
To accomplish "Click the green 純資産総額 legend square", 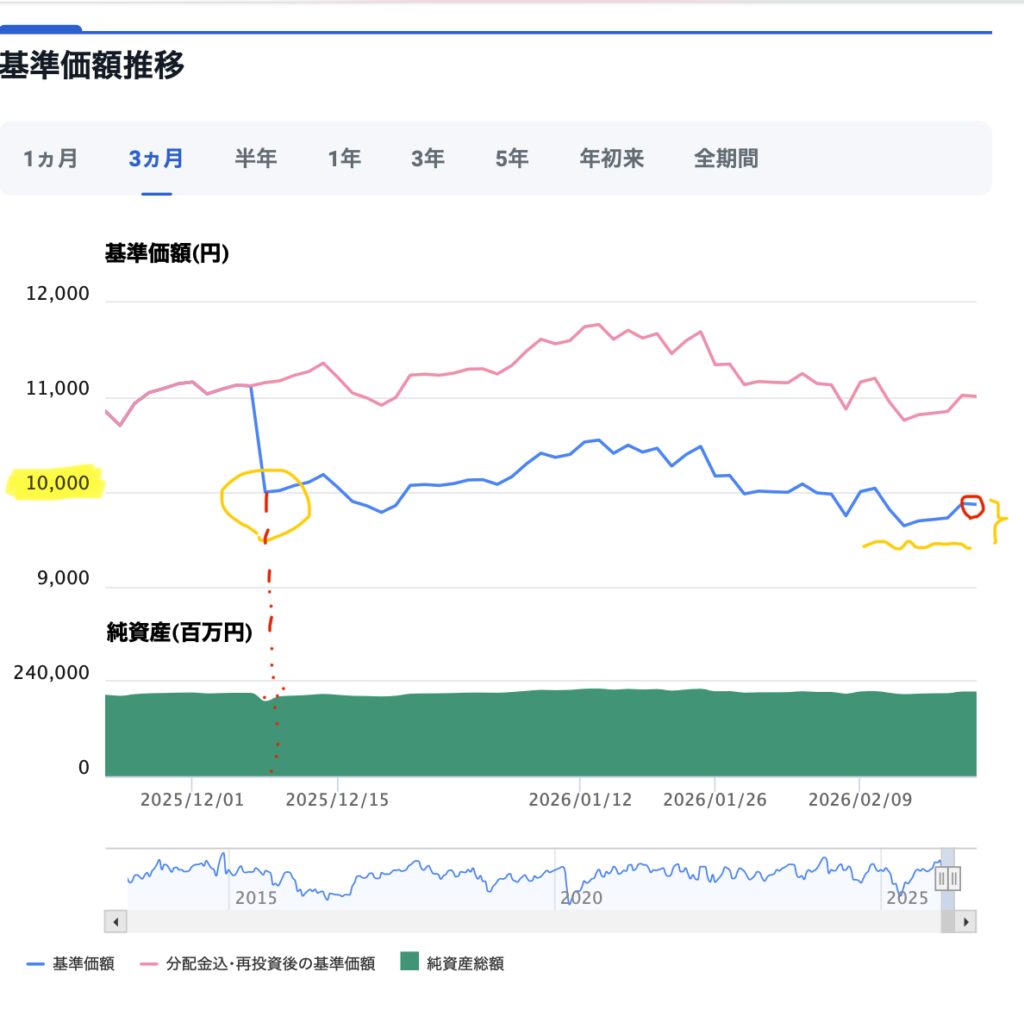I will (409, 963).
